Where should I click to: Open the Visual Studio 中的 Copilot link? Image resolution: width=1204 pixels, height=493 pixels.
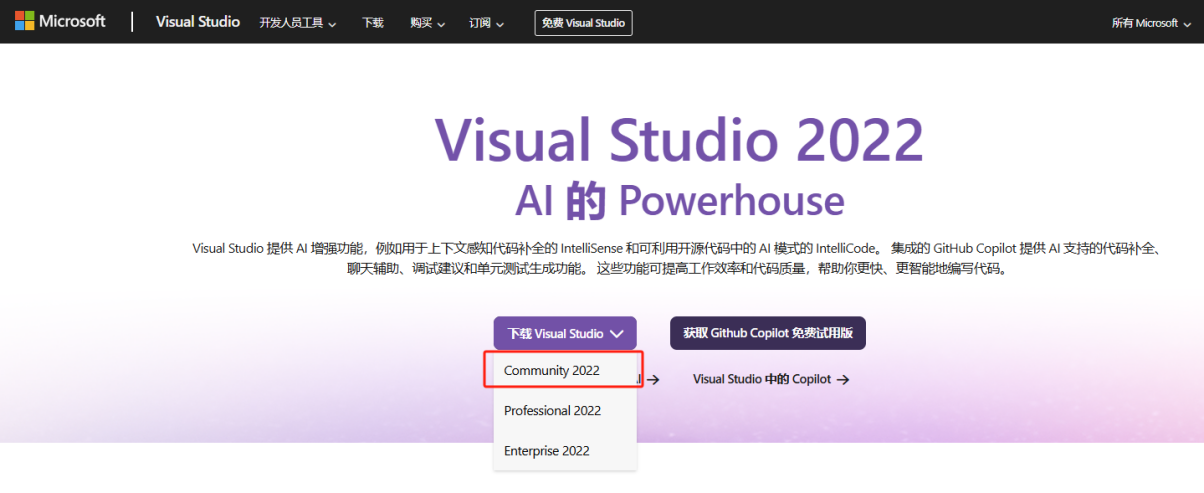(x=771, y=380)
